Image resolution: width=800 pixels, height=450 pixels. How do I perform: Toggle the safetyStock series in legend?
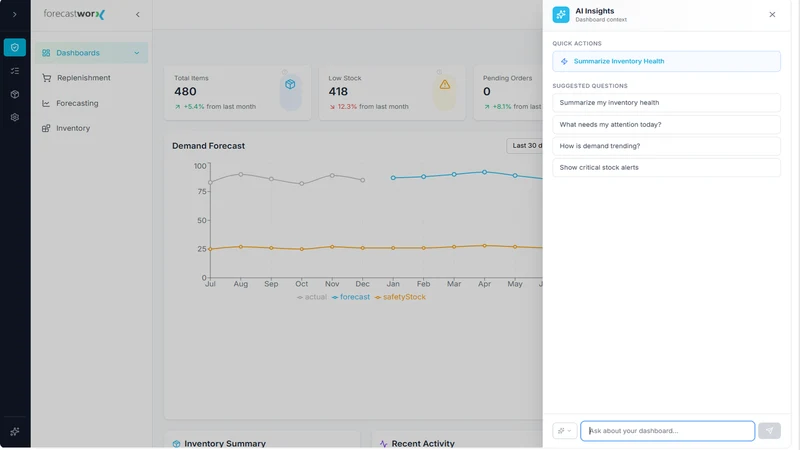pyautogui.click(x=400, y=297)
